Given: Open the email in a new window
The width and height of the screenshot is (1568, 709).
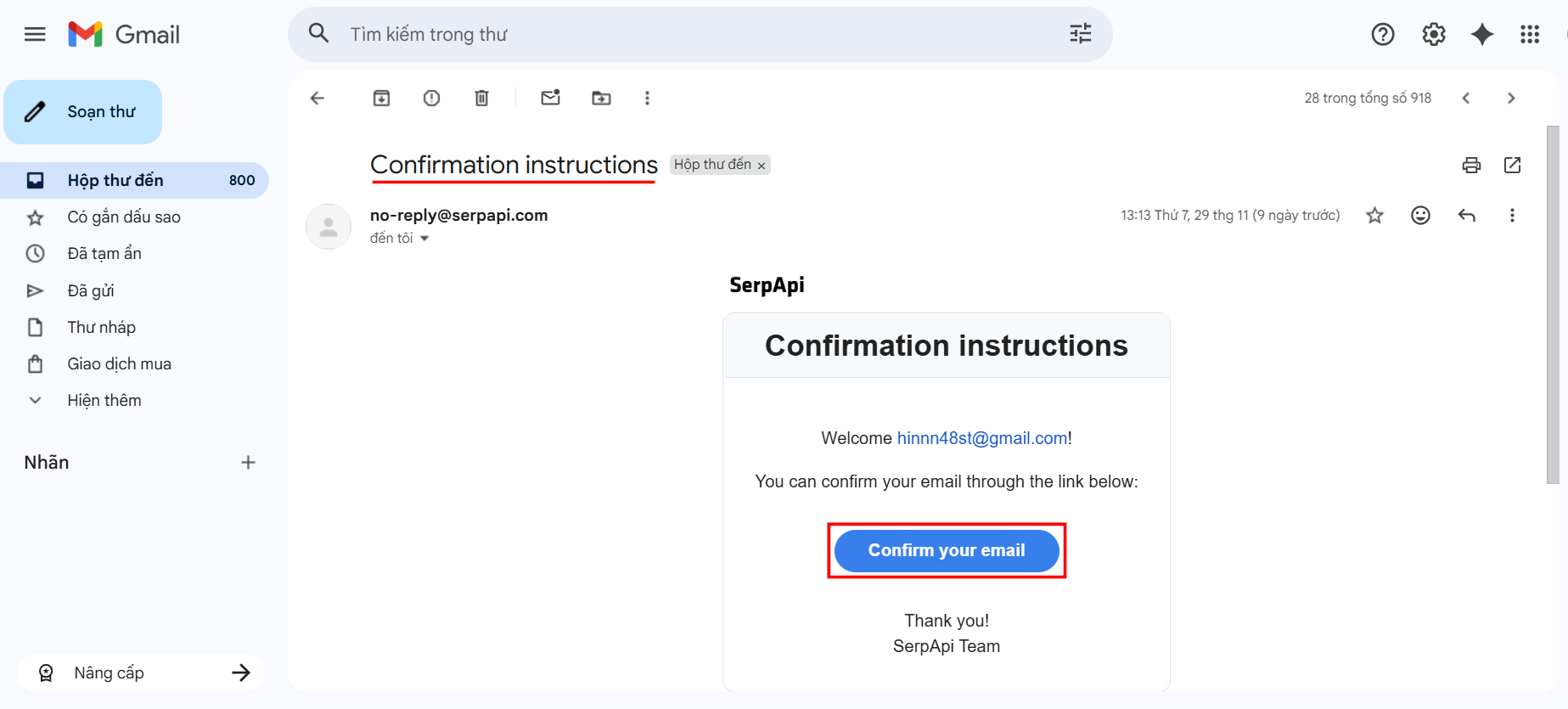Looking at the screenshot, I should (1512, 165).
